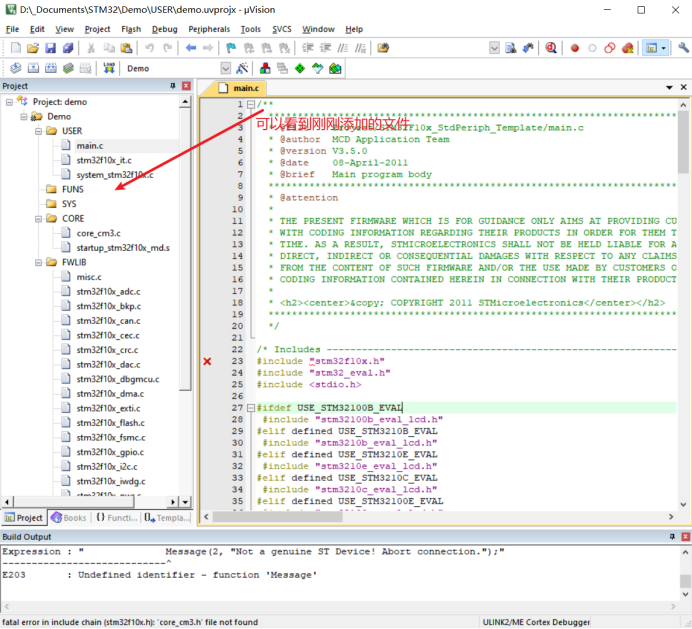The height and width of the screenshot is (629, 692).
Task: Close the Project panel
Action: coord(186,86)
